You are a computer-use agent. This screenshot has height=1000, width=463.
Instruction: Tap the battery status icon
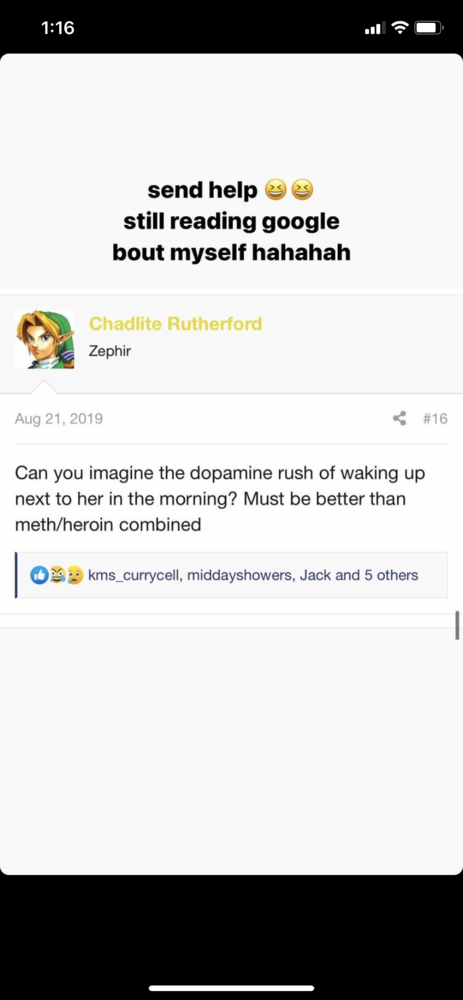pyautogui.click(x=429, y=28)
